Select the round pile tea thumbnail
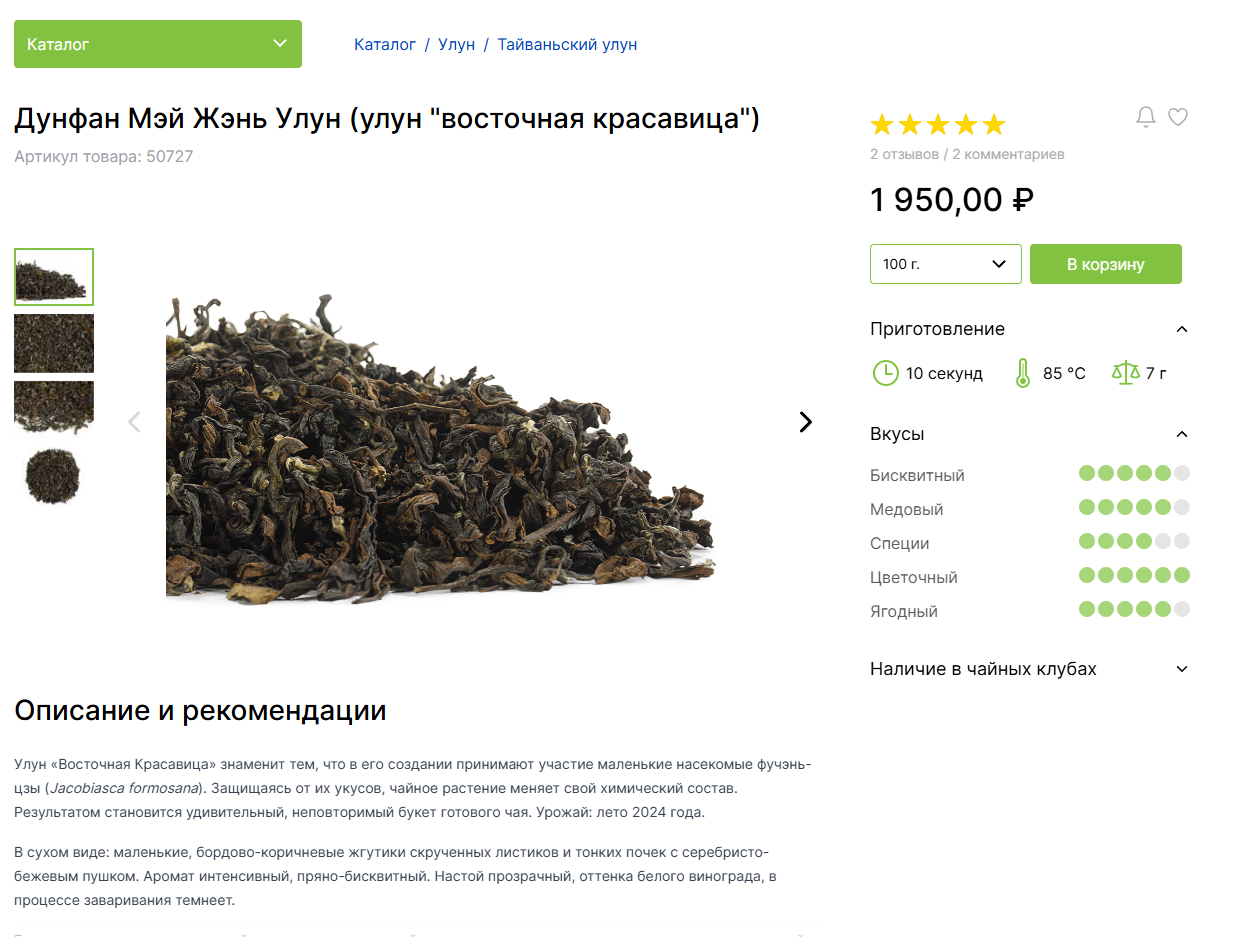 tap(54, 475)
